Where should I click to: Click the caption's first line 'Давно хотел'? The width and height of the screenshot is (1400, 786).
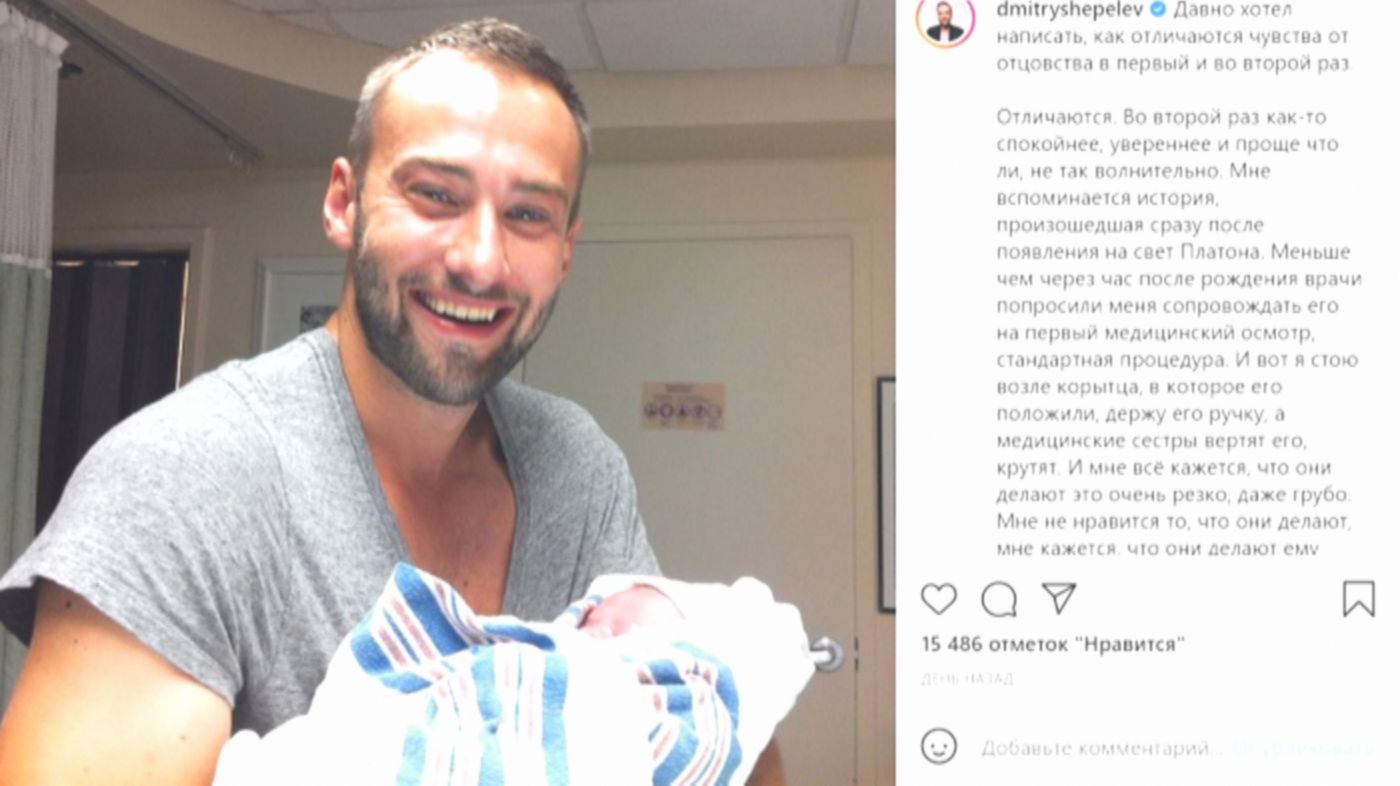point(1233,10)
